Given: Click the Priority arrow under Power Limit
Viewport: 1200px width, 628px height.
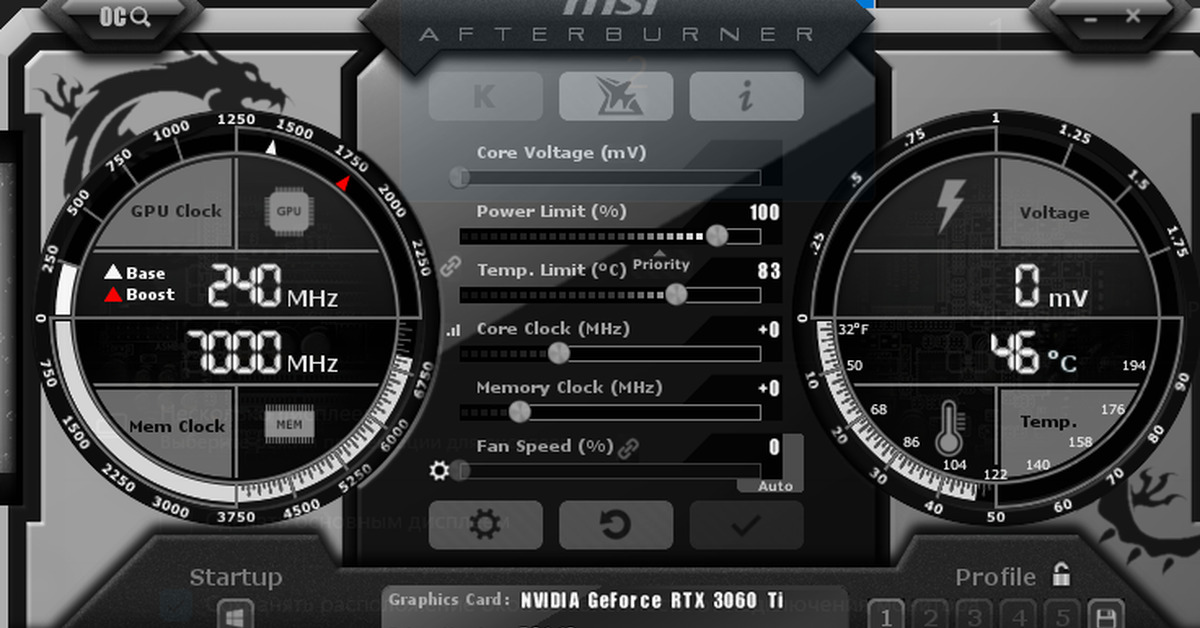Looking at the screenshot, I should [x=660, y=253].
